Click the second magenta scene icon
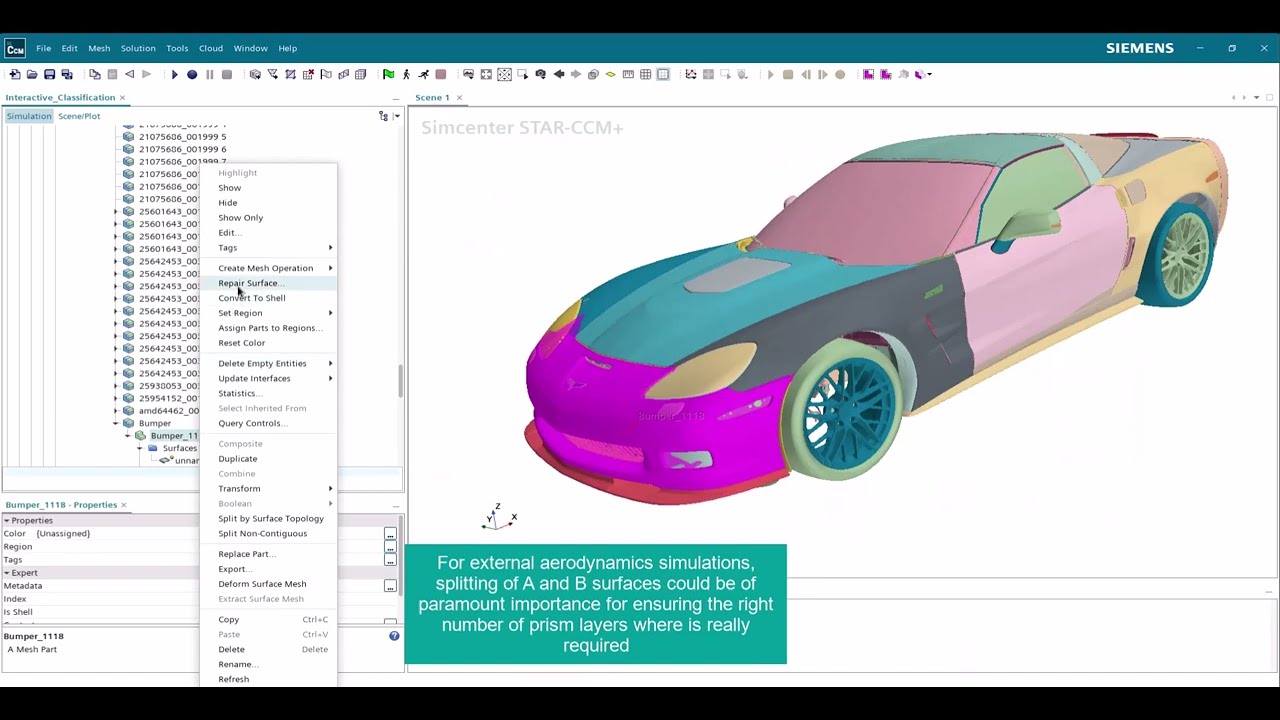 pyautogui.click(x=886, y=74)
